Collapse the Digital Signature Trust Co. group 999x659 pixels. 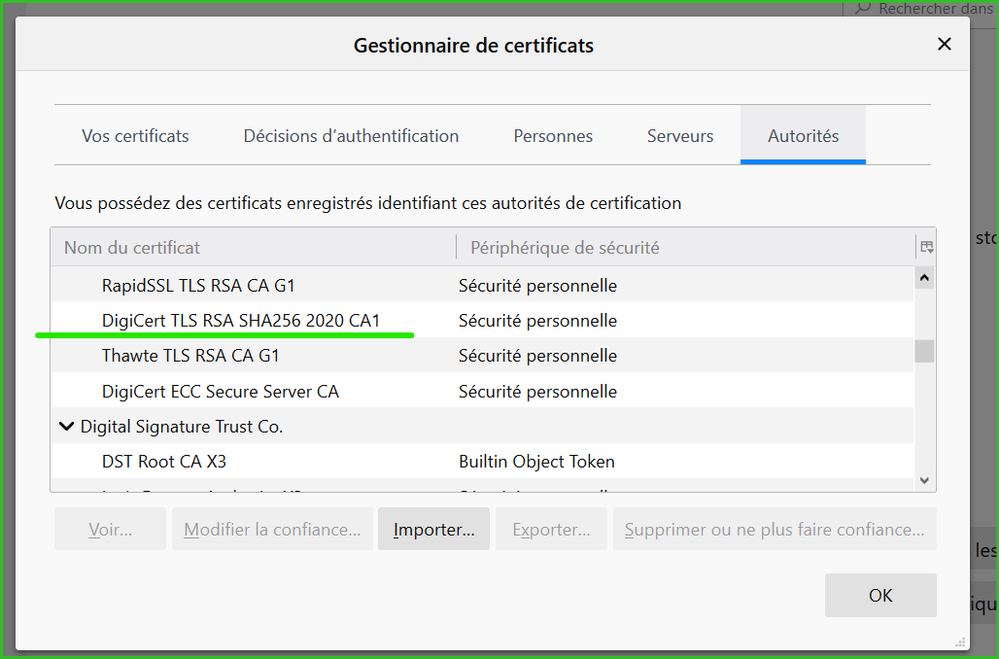click(x=66, y=427)
